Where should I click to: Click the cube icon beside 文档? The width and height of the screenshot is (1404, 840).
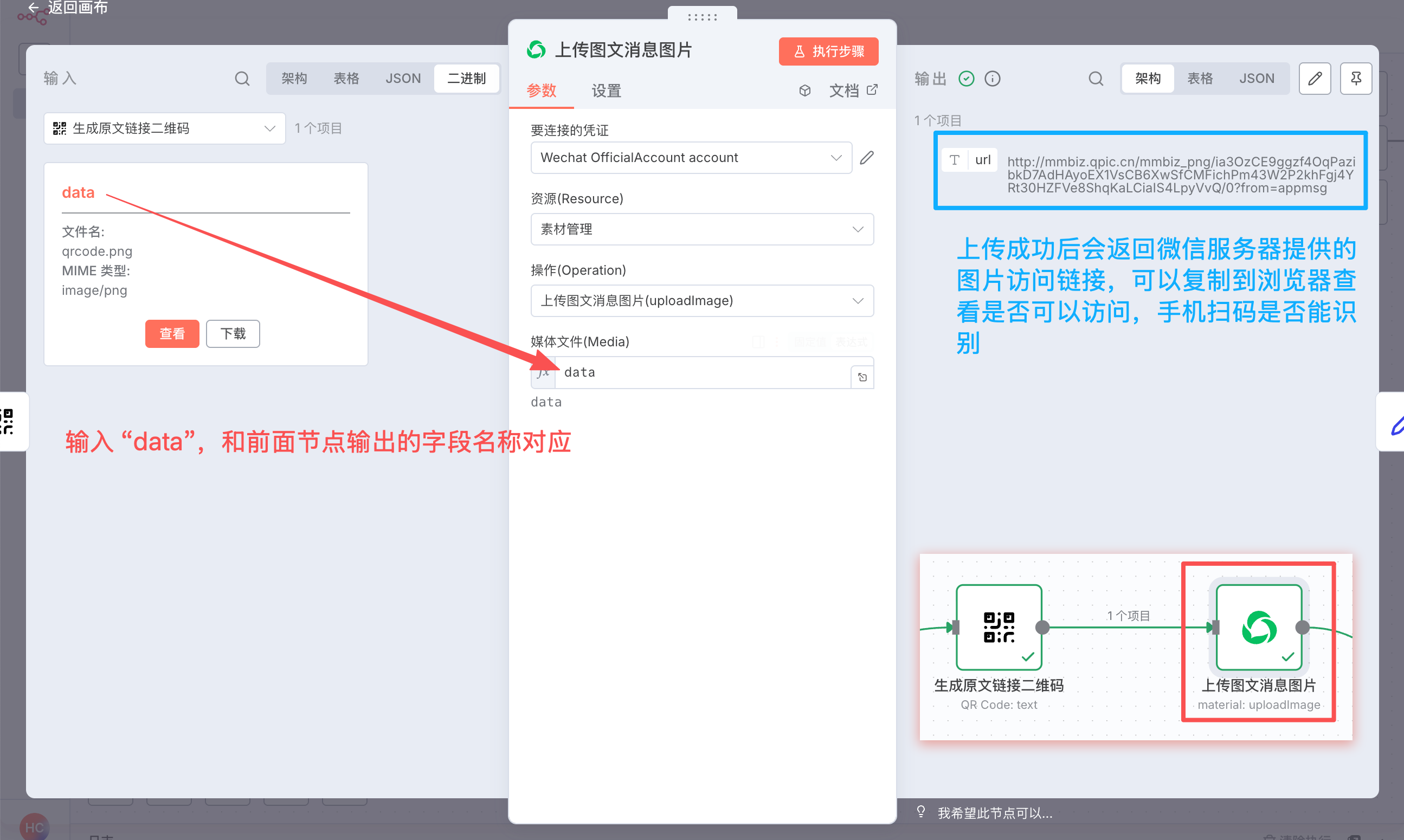click(804, 91)
